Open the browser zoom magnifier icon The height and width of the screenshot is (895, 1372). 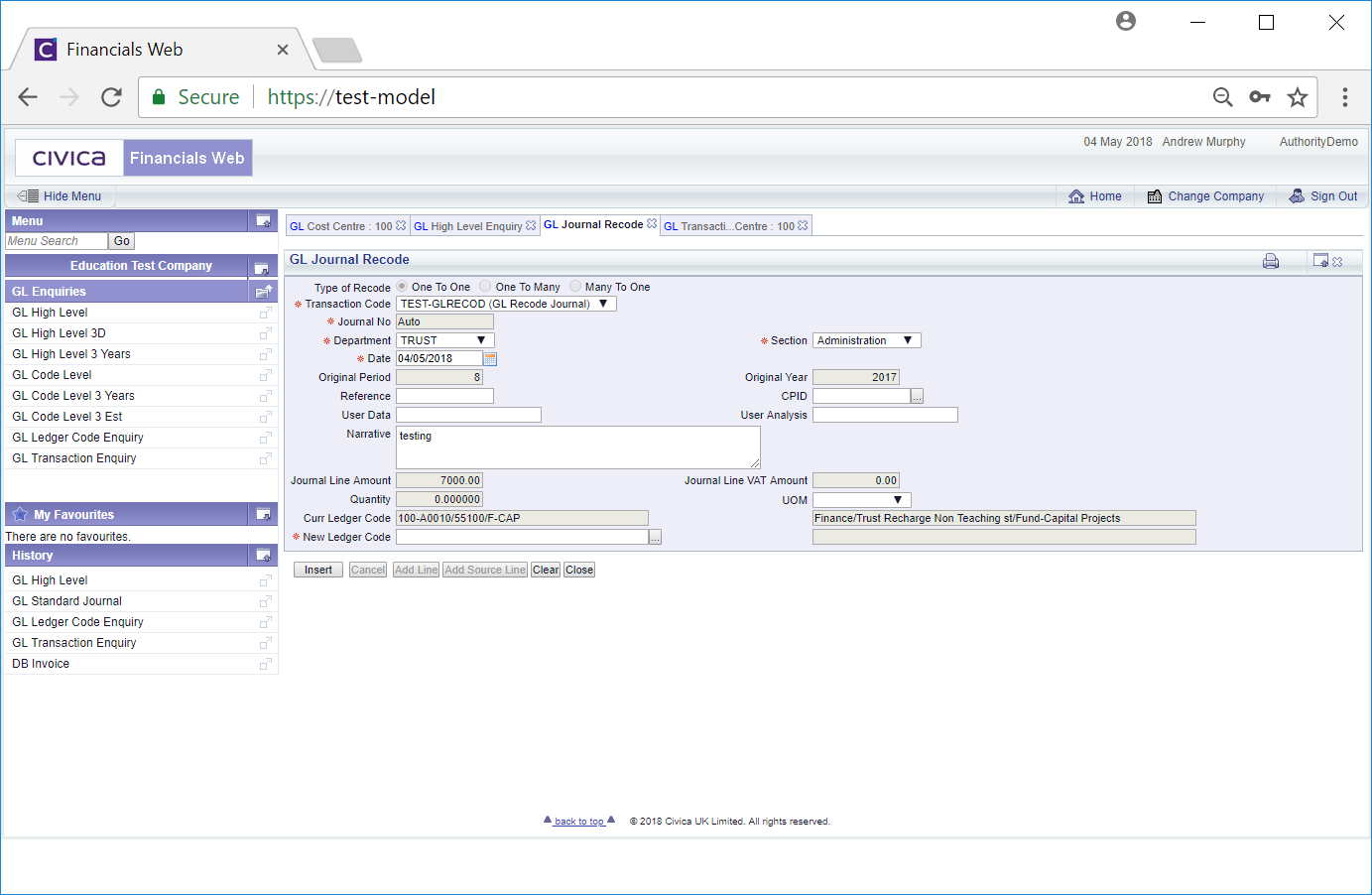pyautogui.click(x=1223, y=97)
